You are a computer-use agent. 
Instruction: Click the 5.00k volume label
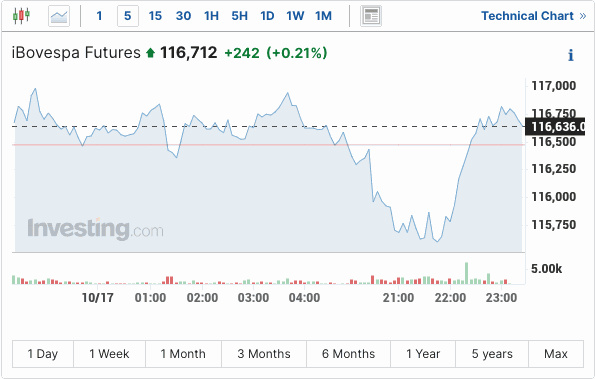546,269
